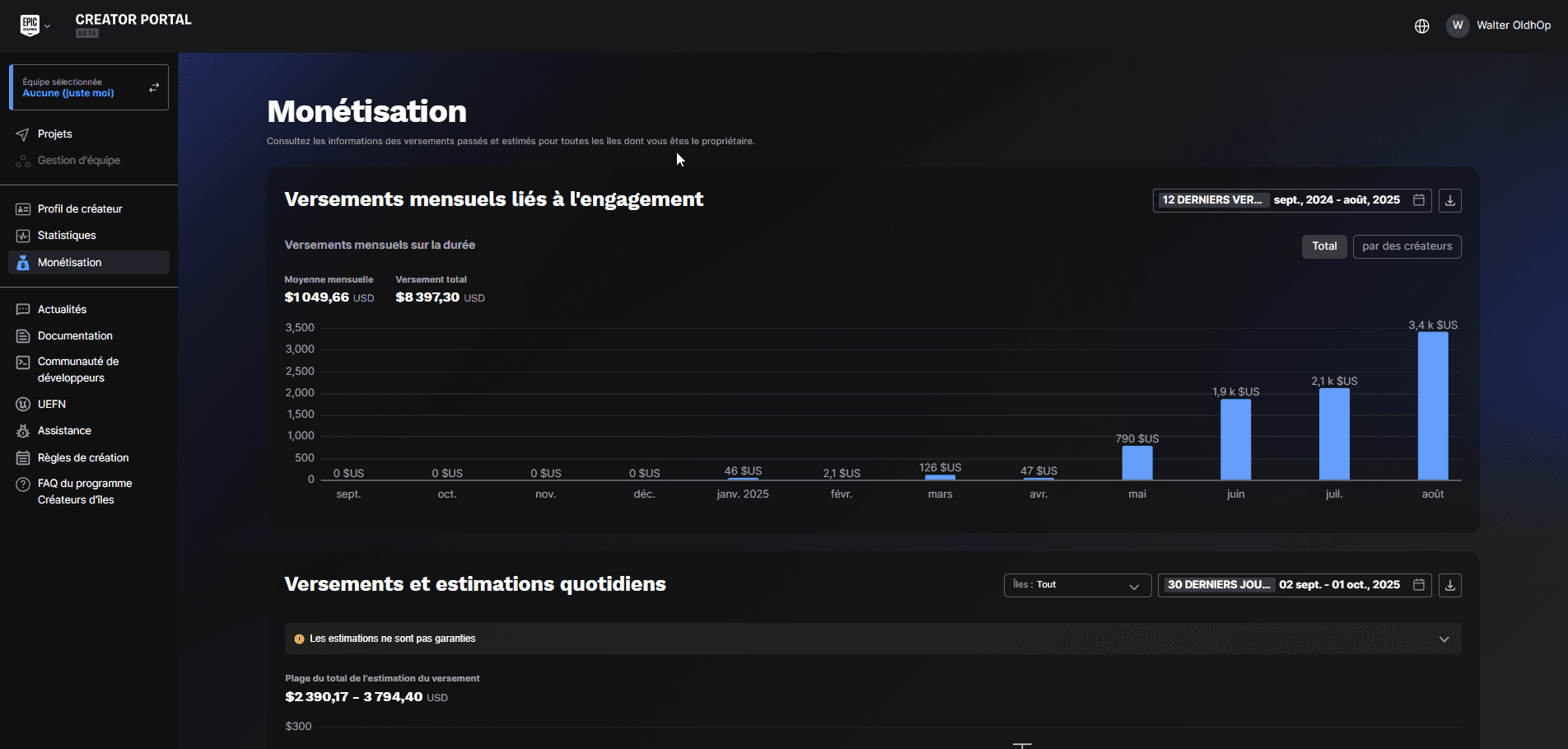Image resolution: width=1568 pixels, height=749 pixels.
Task: Open the 12 DERNIERS VER... range picker
Action: pyautogui.click(x=1292, y=200)
